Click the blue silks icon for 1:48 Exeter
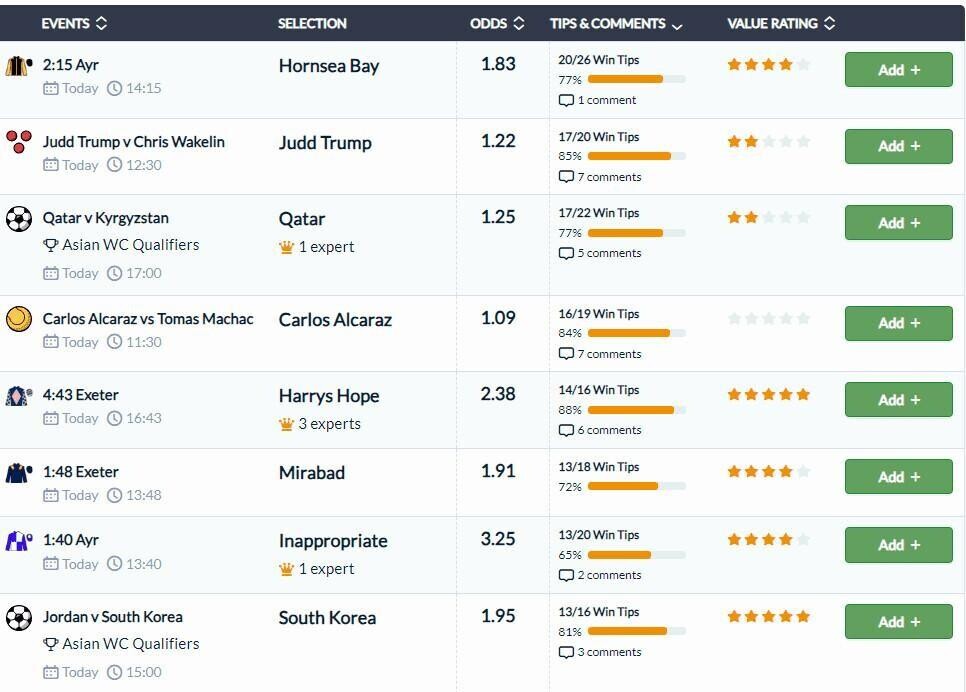 click(x=18, y=473)
